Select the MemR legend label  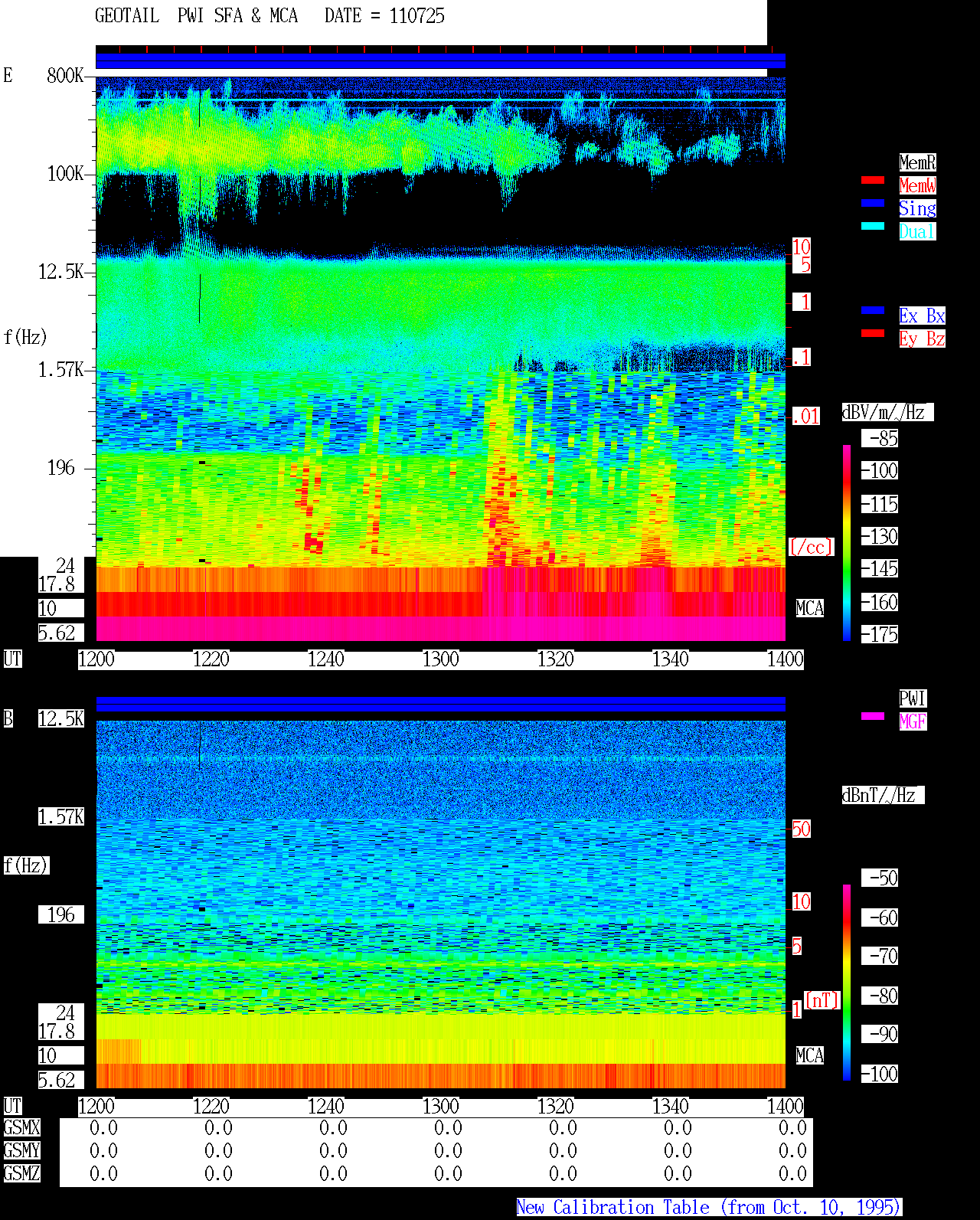tap(917, 162)
